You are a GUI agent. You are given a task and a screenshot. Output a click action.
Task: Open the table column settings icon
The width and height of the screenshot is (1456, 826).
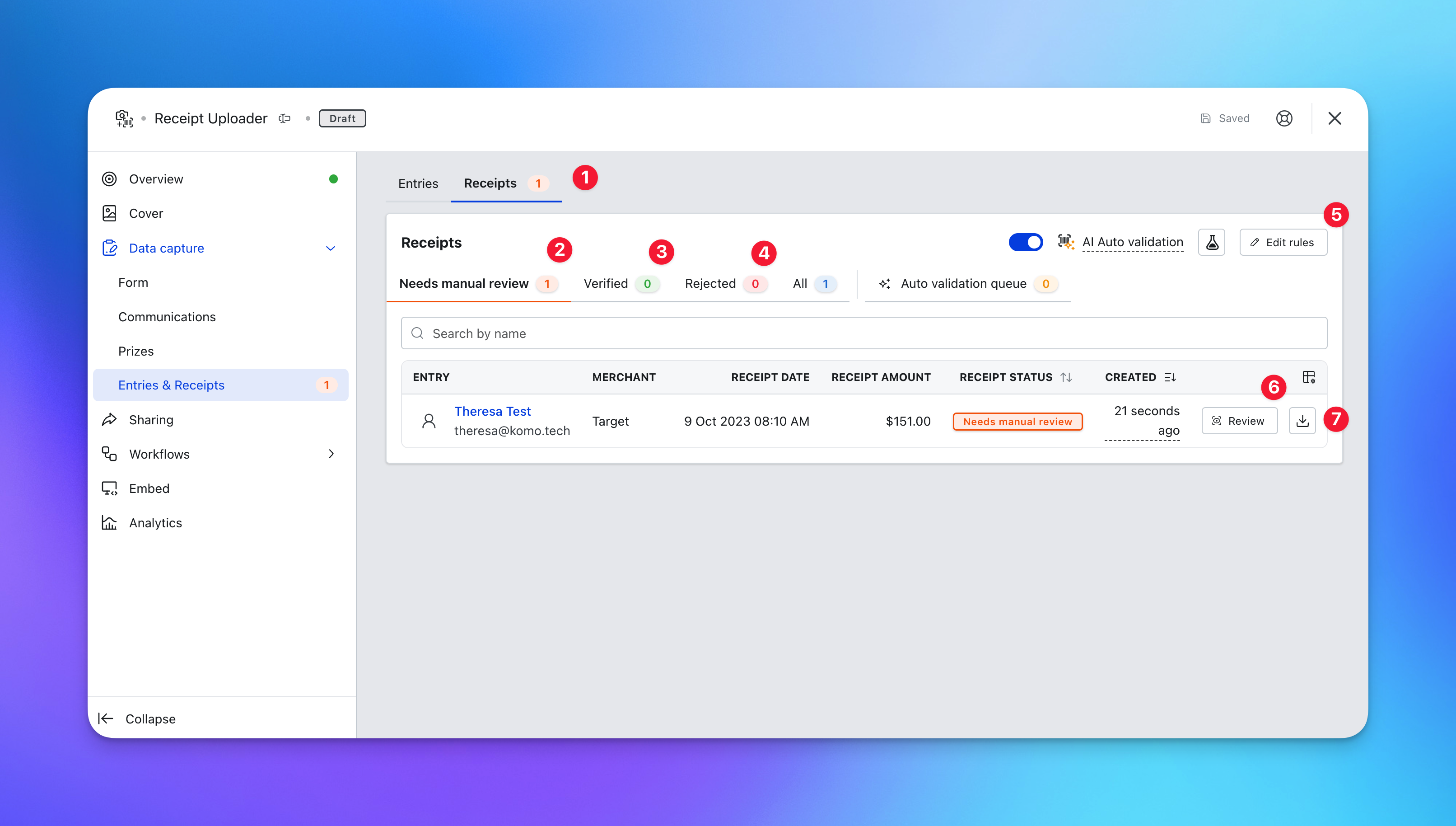(1309, 377)
